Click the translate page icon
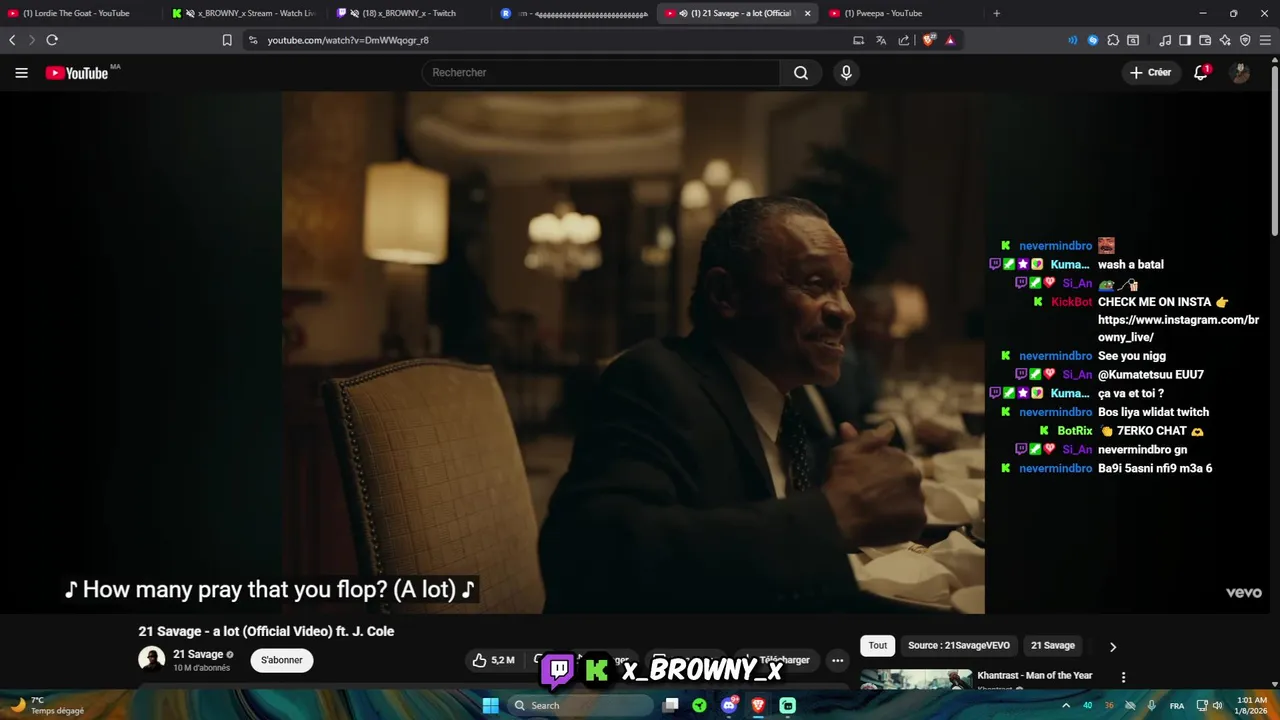This screenshot has height=720, width=1280. [x=881, y=40]
